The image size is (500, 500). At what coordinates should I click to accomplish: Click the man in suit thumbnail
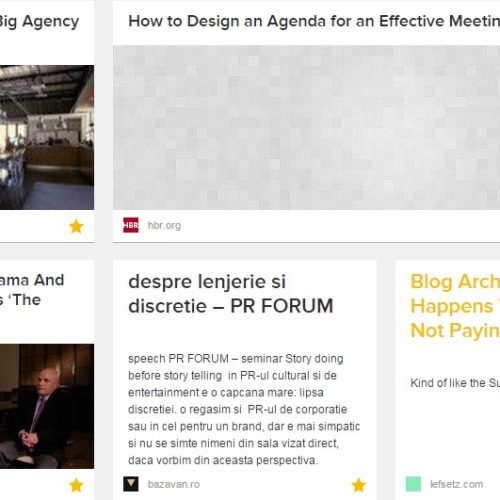[47, 406]
